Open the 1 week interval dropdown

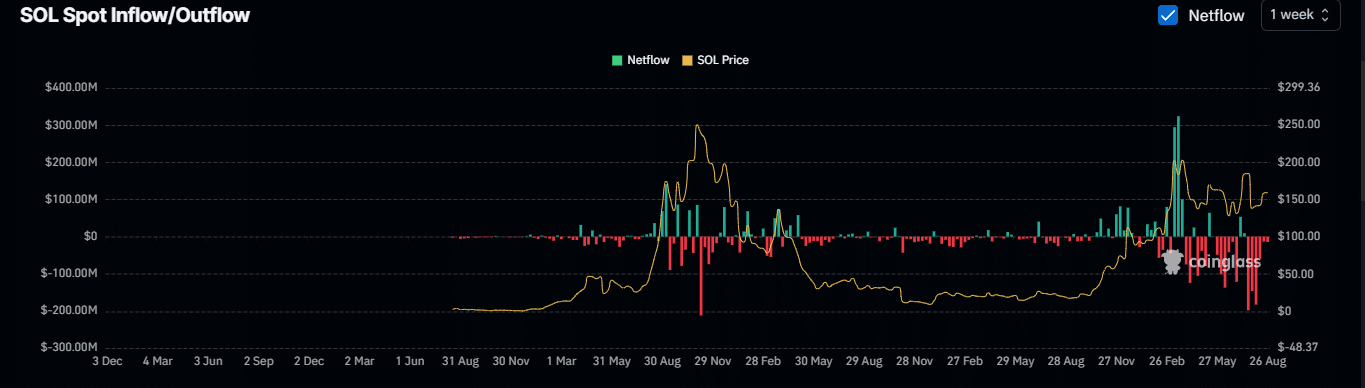click(1300, 15)
